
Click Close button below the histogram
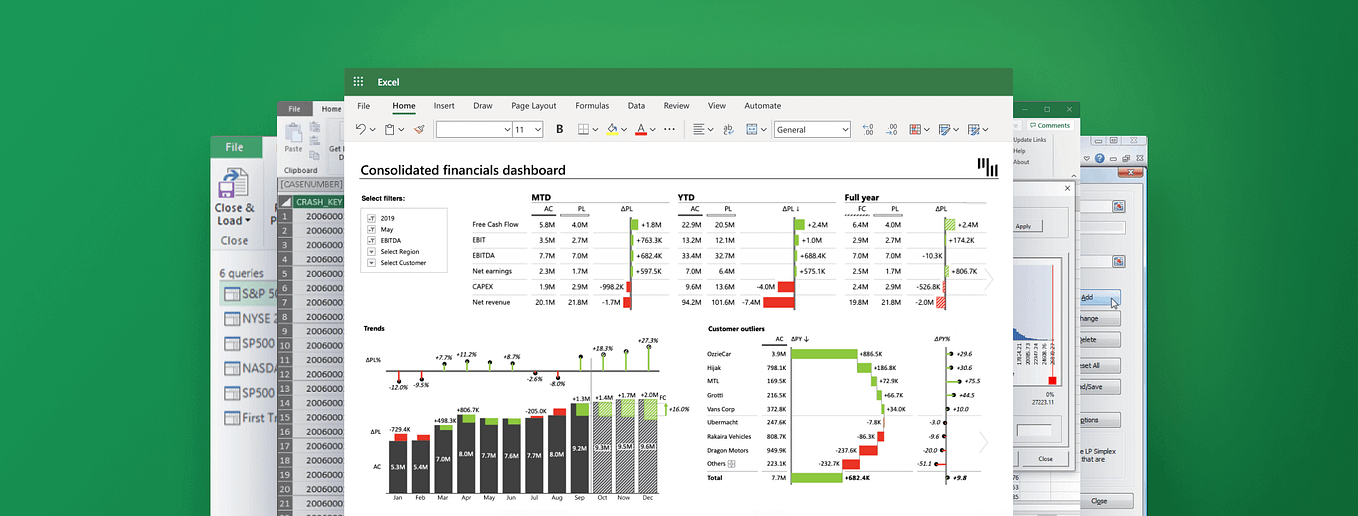click(x=1045, y=458)
